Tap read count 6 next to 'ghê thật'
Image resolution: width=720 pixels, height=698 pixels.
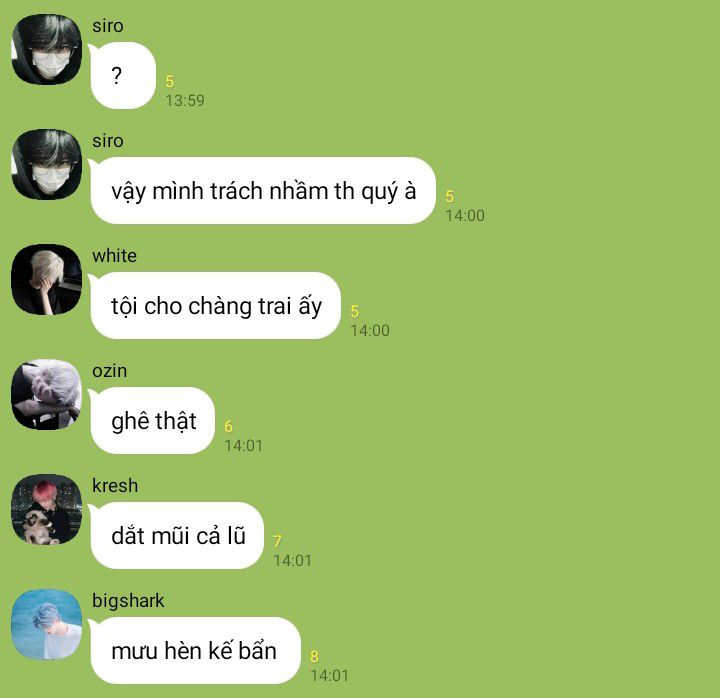(228, 427)
